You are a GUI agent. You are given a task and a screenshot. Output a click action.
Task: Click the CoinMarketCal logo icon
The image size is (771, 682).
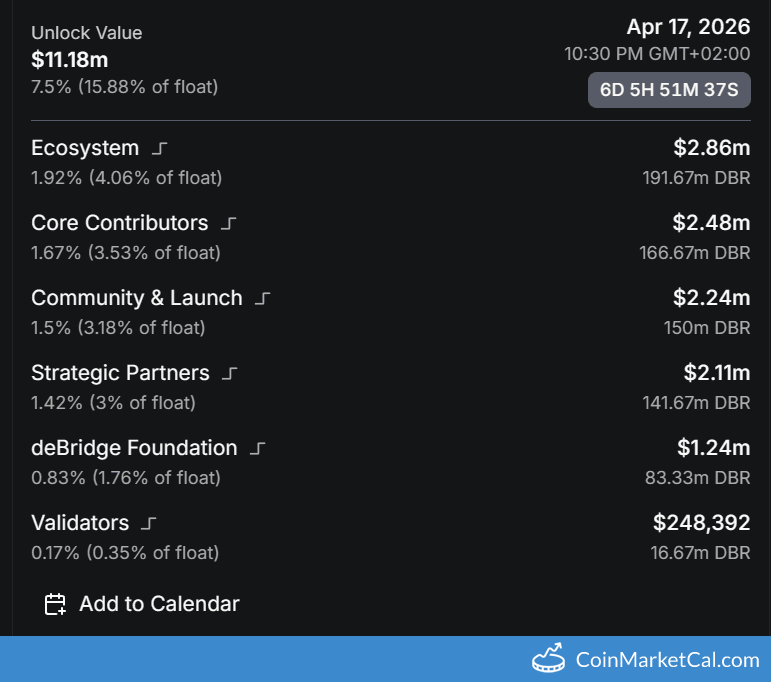pyautogui.click(x=549, y=659)
